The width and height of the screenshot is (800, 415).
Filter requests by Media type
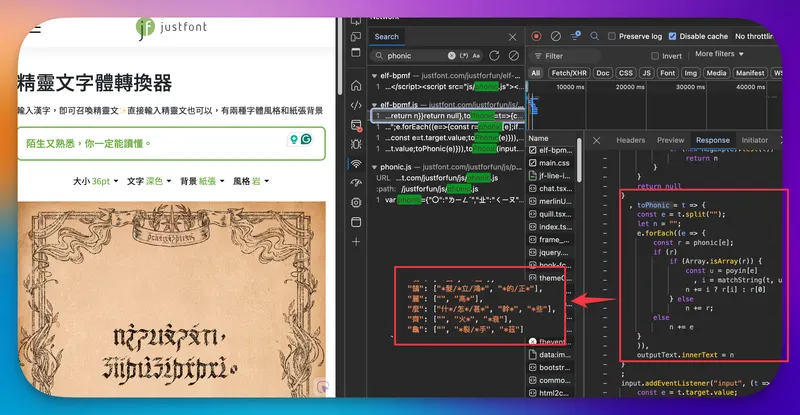click(716, 73)
